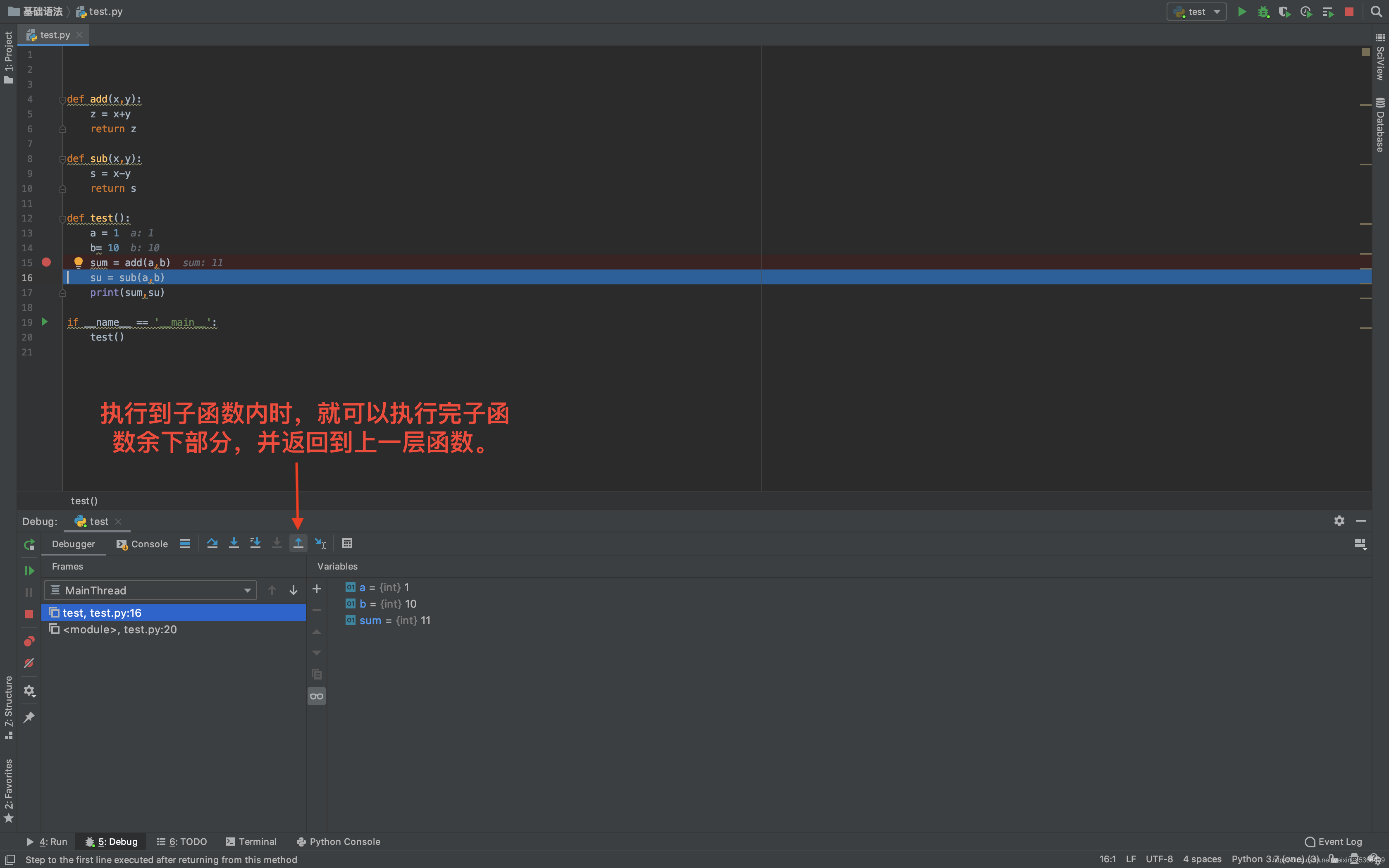This screenshot has width=1389, height=868.
Task: Hide the Debug tool window
Action: point(1361,521)
